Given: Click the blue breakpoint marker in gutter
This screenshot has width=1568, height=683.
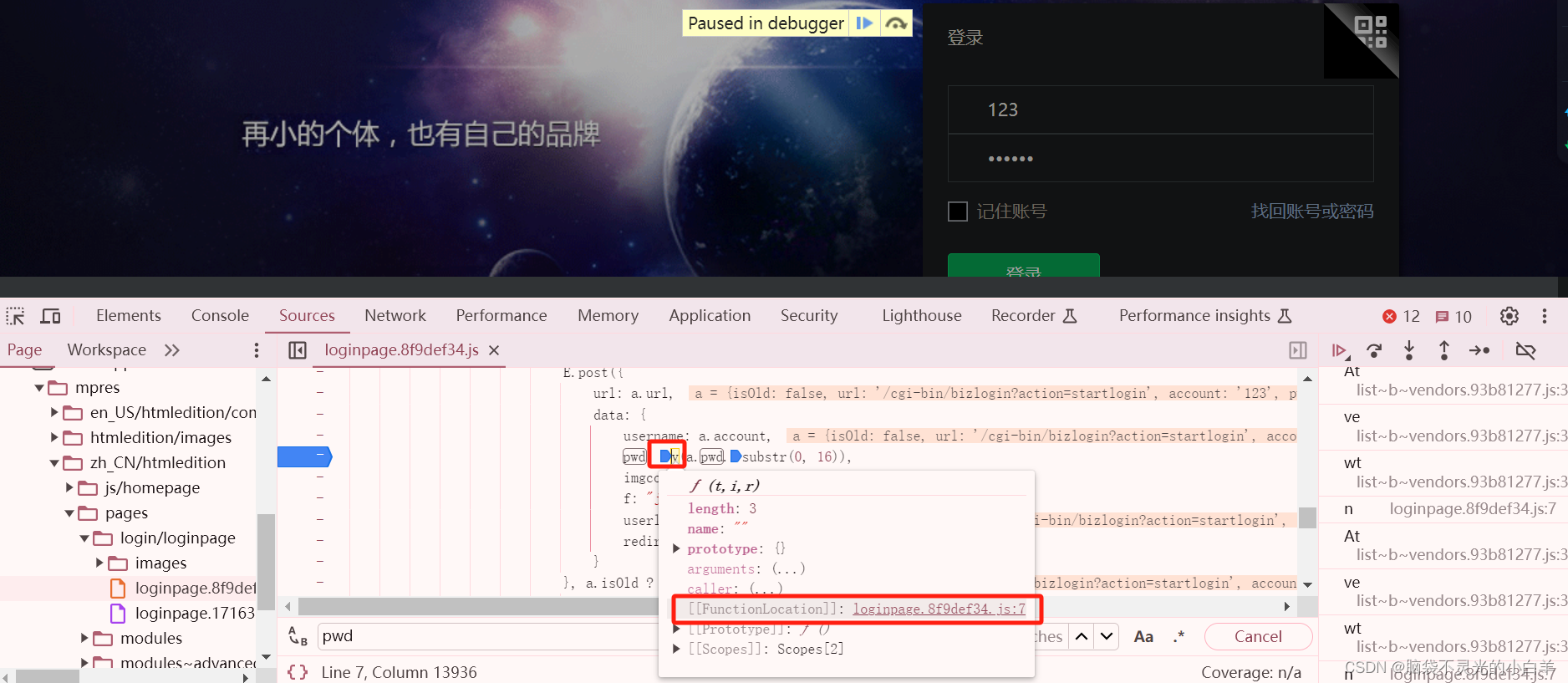Looking at the screenshot, I should 304,456.
